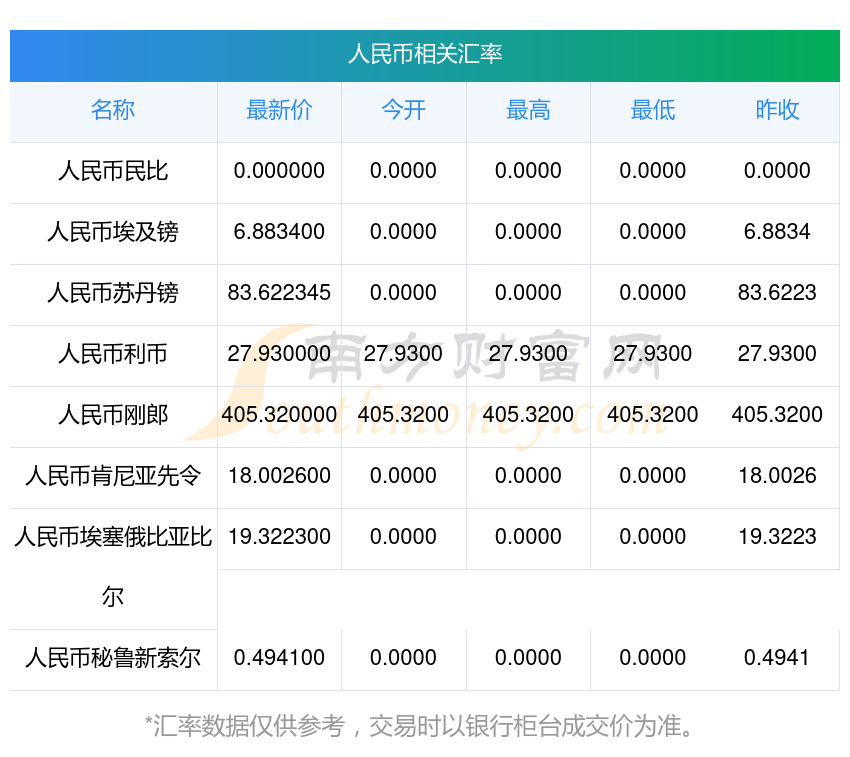Select the 今开 column header
This screenshot has width=850, height=757.
[403, 110]
